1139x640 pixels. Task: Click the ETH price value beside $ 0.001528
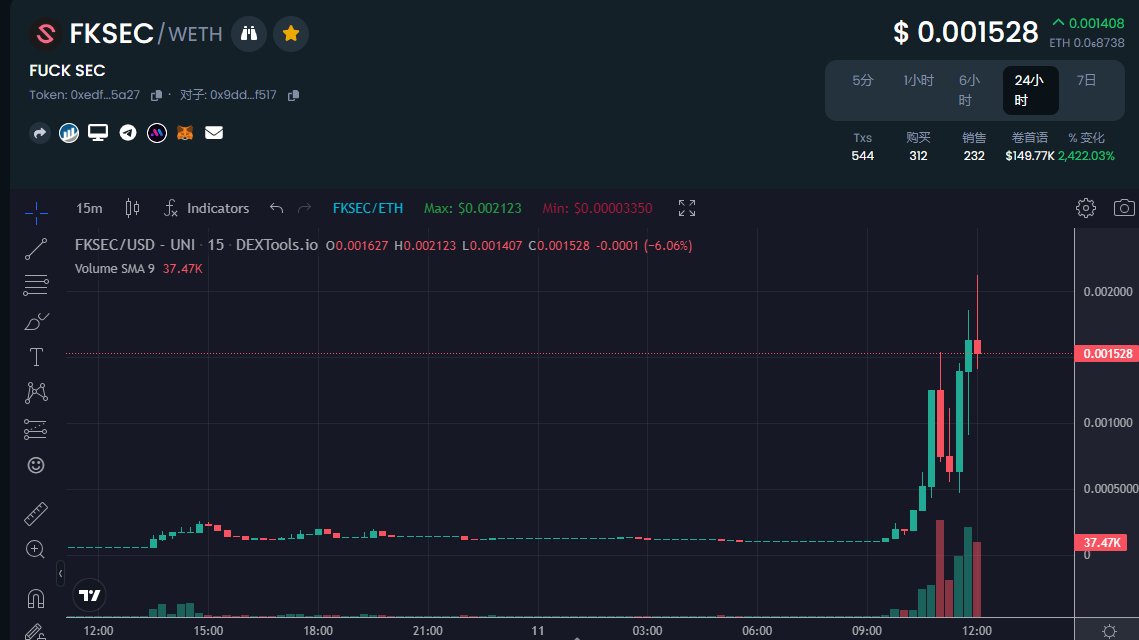[1087, 43]
